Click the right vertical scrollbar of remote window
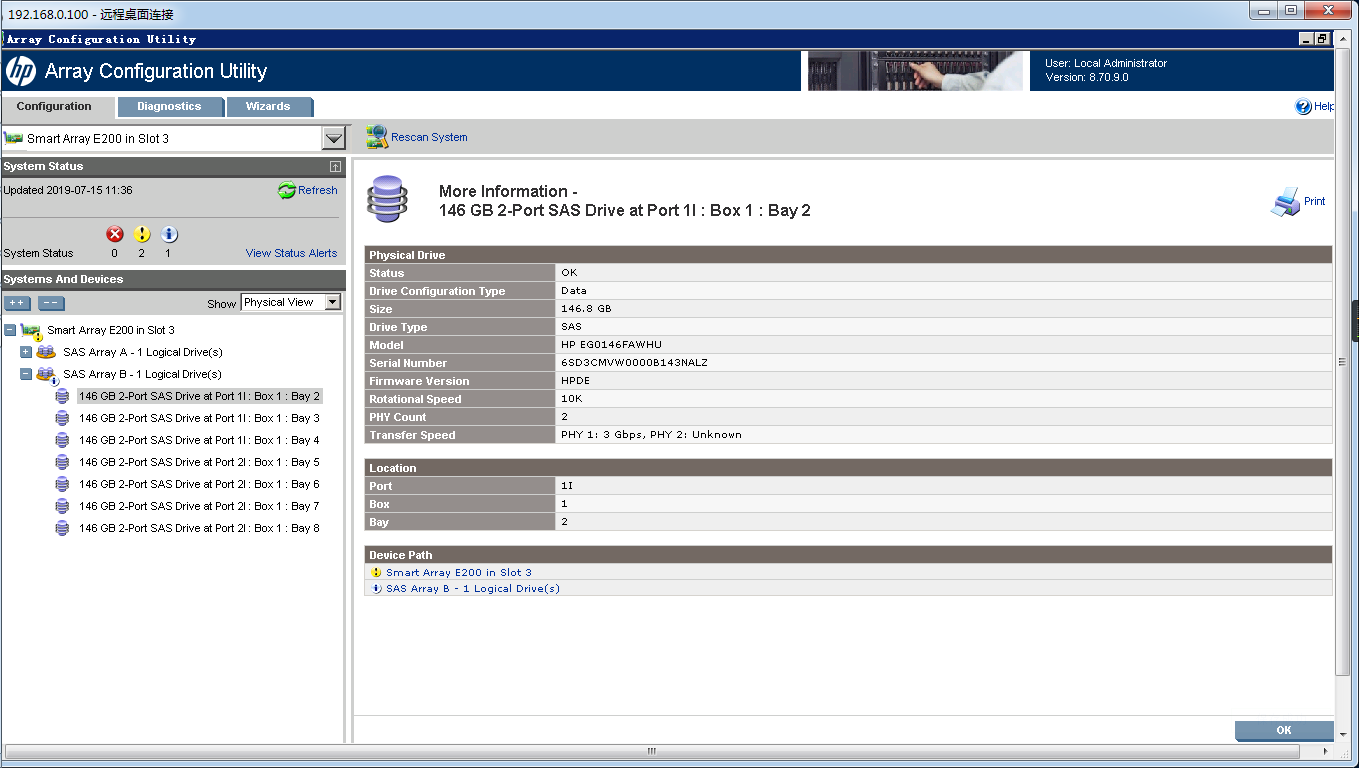This screenshot has height=768, width=1359. pos(1343,362)
